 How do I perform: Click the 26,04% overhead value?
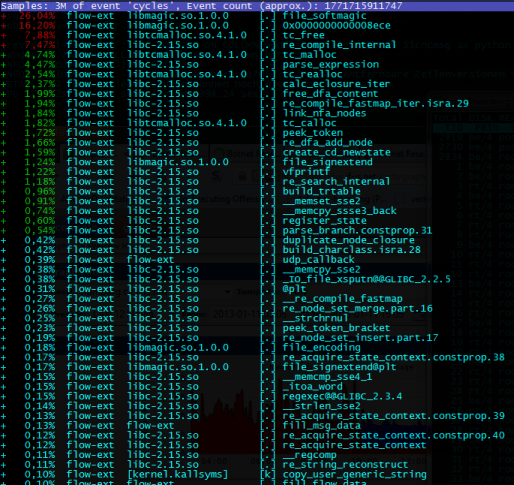tap(37, 16)
